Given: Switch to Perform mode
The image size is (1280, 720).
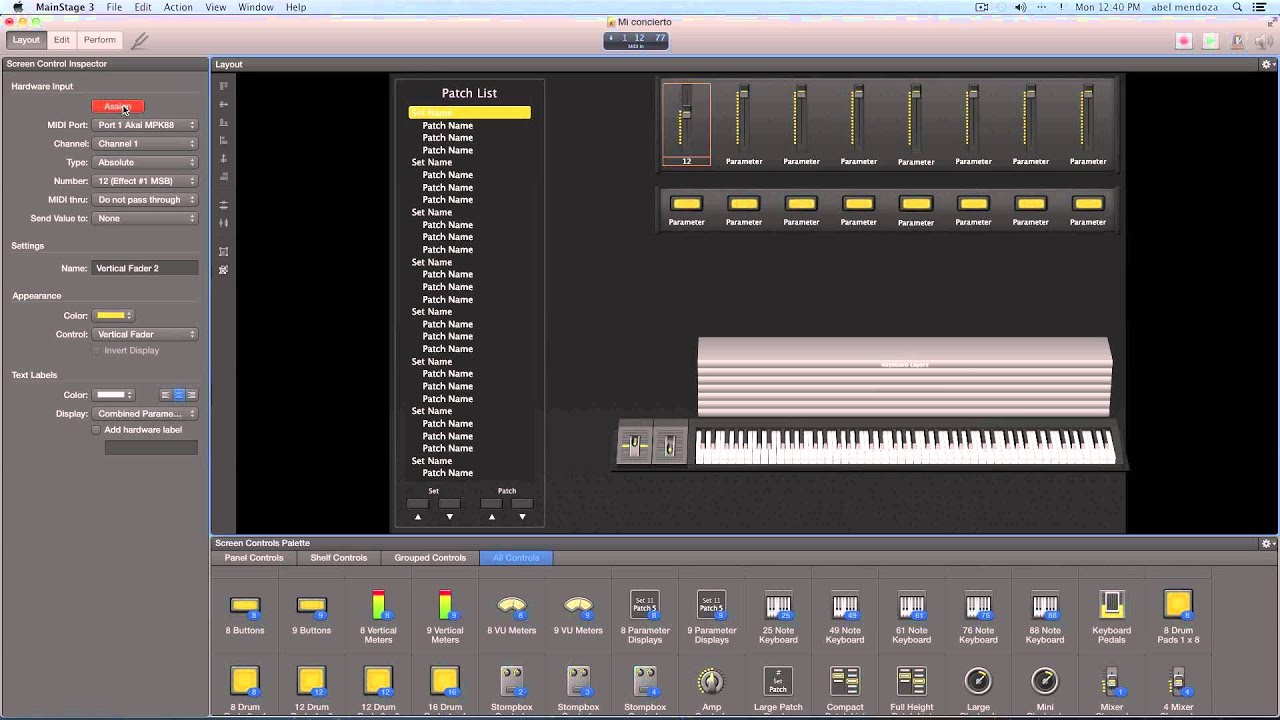Looking at the screenshot, I should pos(99,40).
